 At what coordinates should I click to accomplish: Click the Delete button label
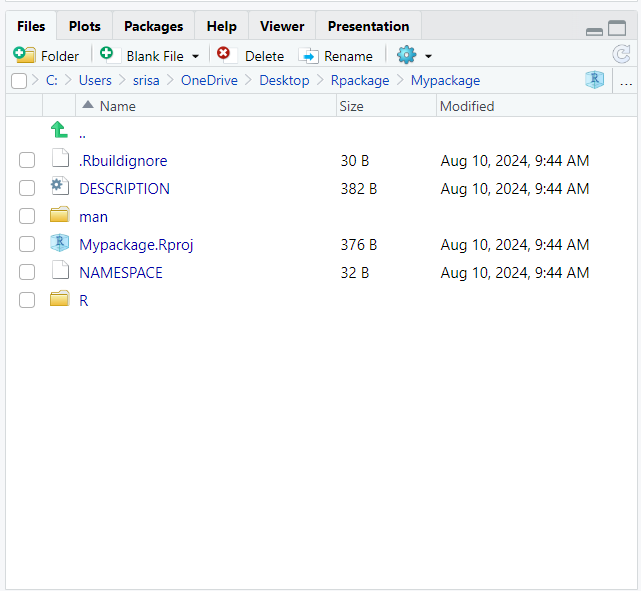pos(264,56)
